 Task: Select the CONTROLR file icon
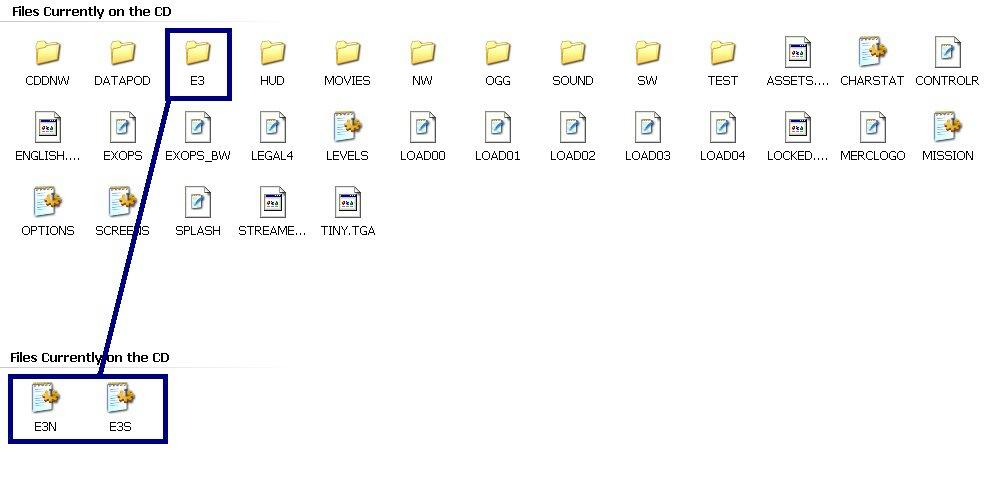pos(948,52)
